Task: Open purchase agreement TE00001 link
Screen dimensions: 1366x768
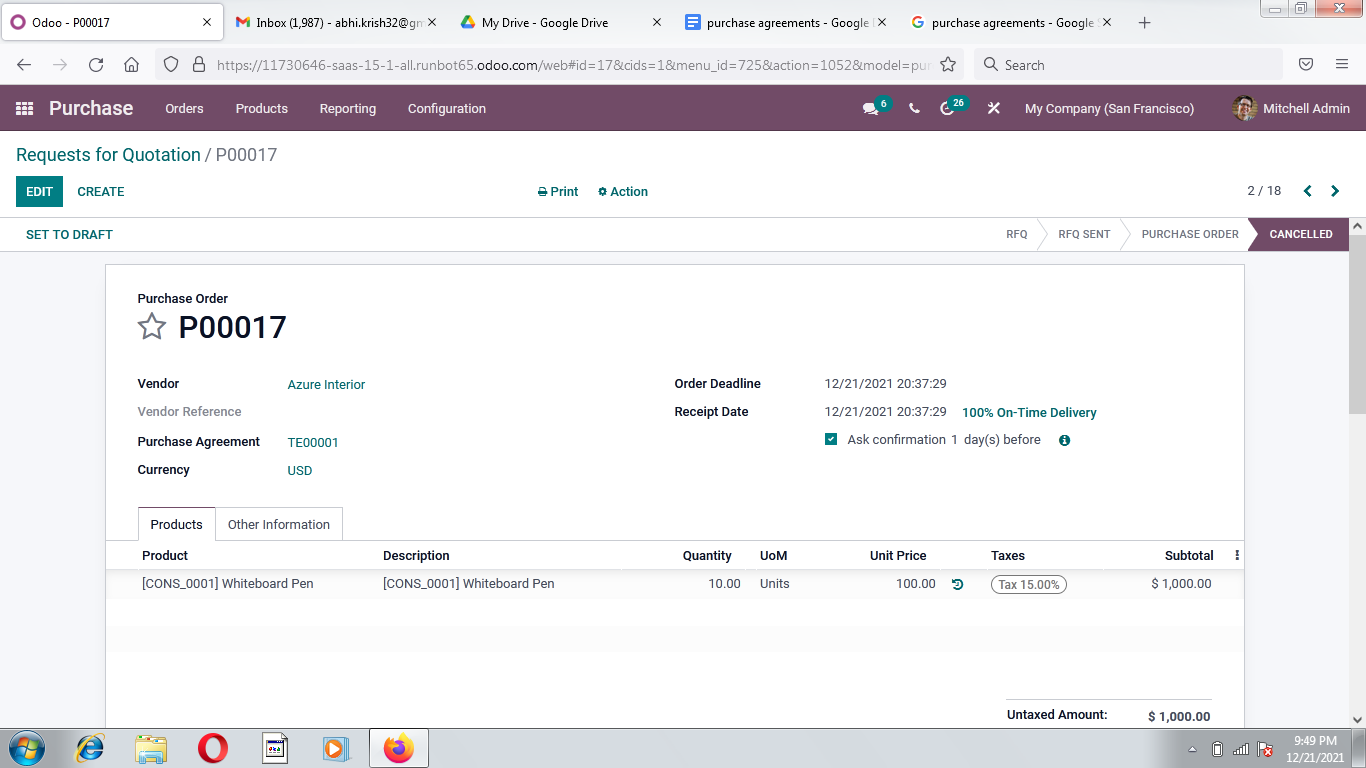Action: point(313,442)
